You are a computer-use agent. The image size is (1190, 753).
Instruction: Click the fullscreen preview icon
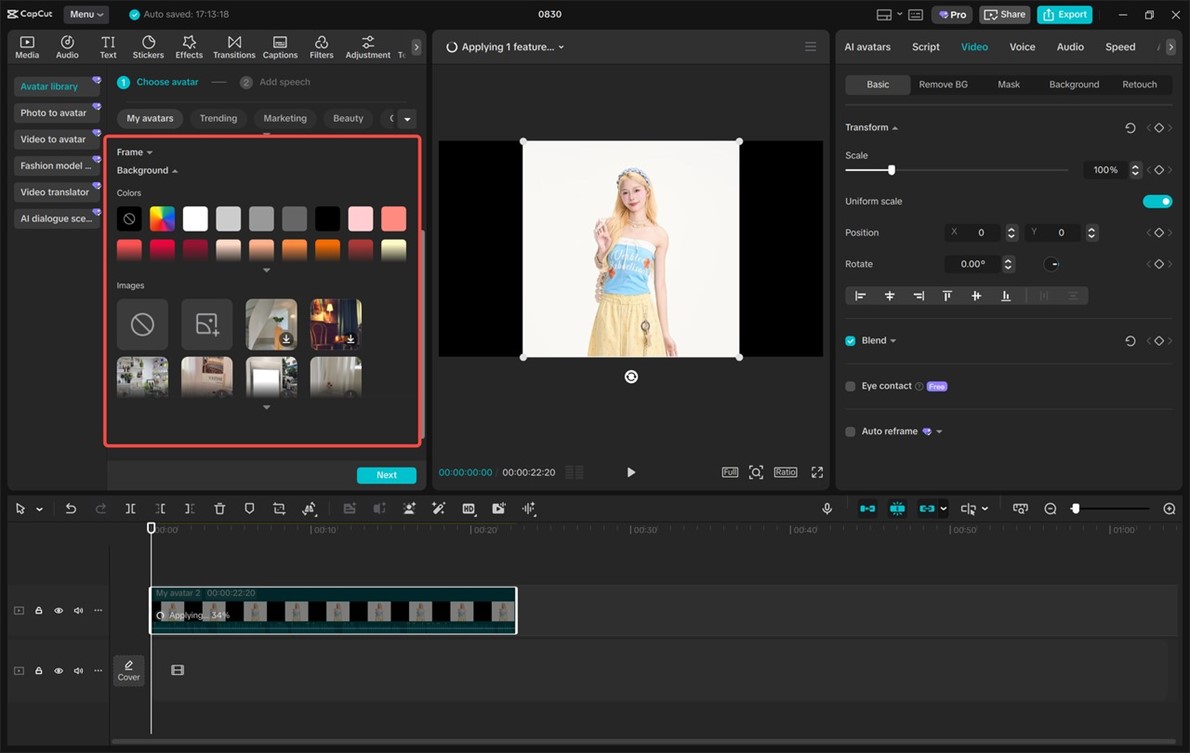point(817,472)
